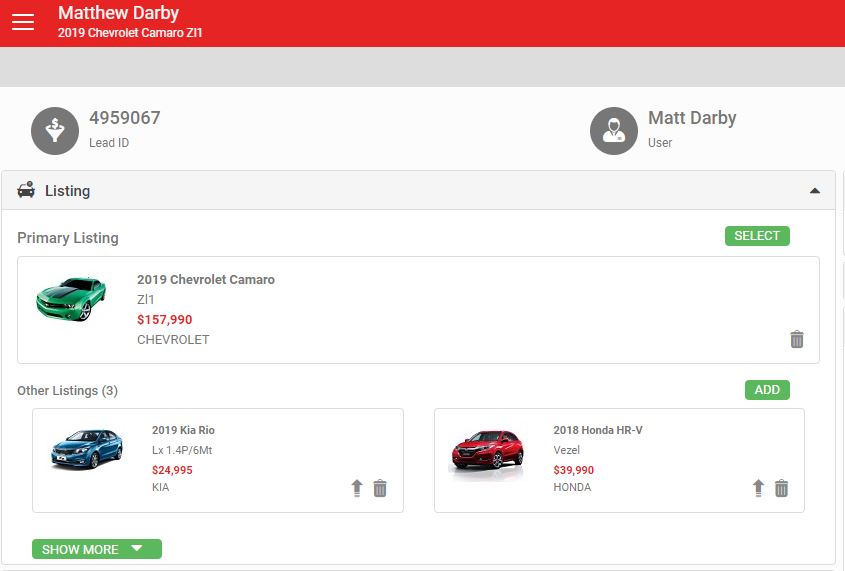The width and height of the screenshot is (845, 571).
Task: Click the HONDA make label
Action: (572, 487)
